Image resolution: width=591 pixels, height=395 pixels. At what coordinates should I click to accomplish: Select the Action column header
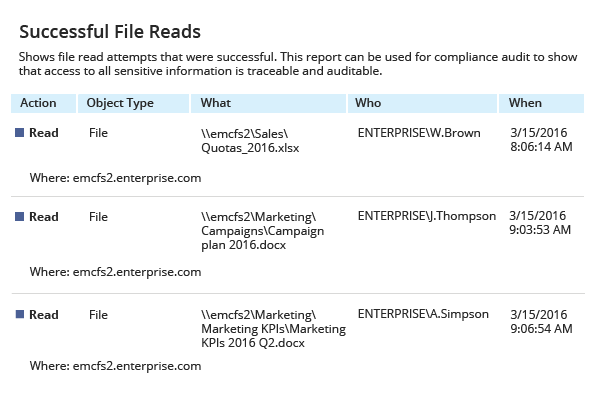43,103
